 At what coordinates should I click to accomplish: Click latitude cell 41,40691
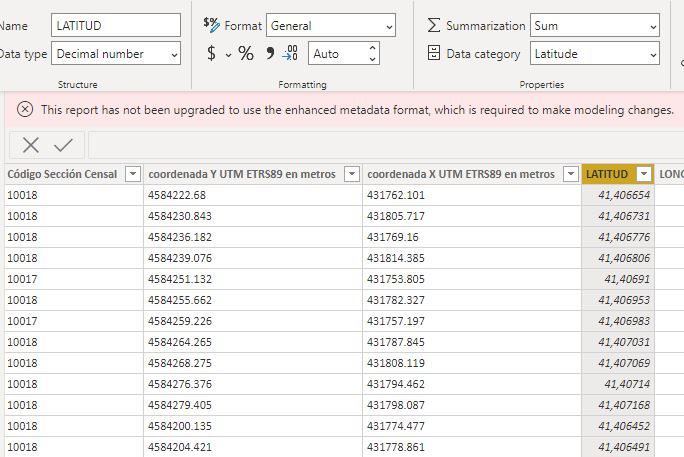coord(618,279)
